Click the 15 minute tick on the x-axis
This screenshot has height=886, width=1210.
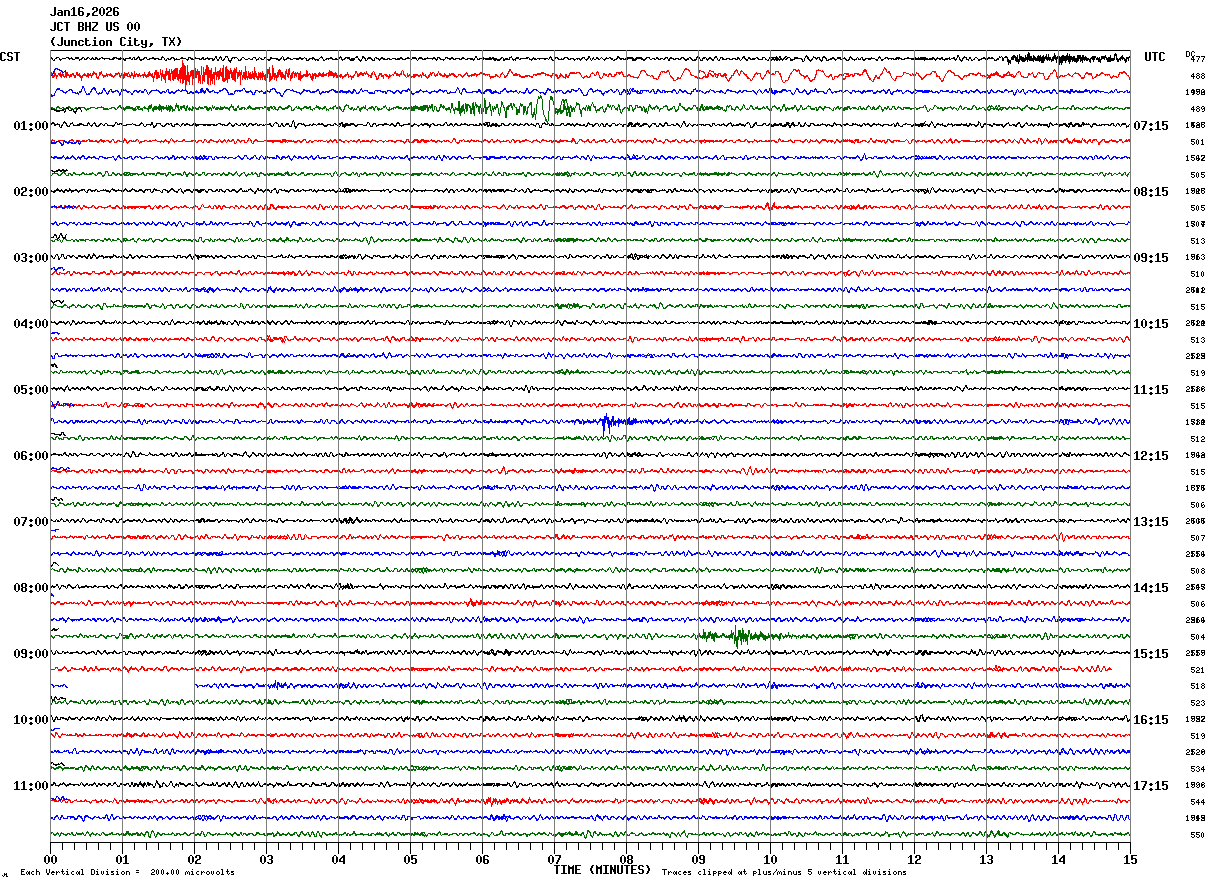[x=1129, y=859]
